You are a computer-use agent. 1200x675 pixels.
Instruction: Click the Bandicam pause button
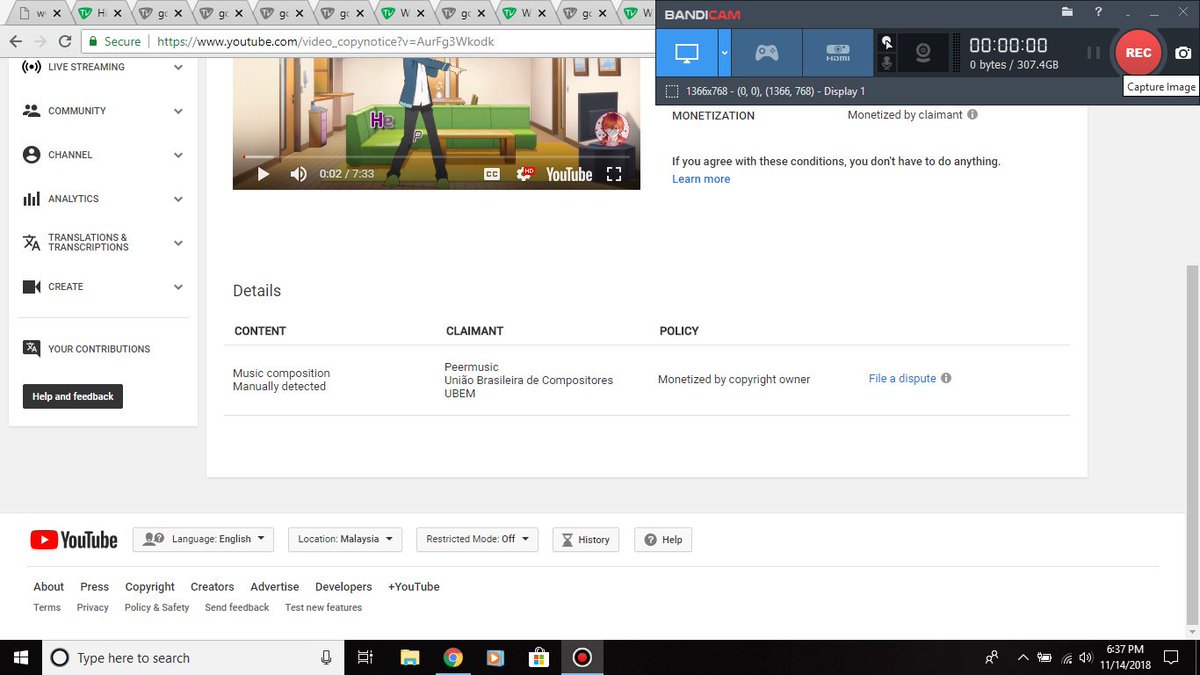click(1093, 52)
